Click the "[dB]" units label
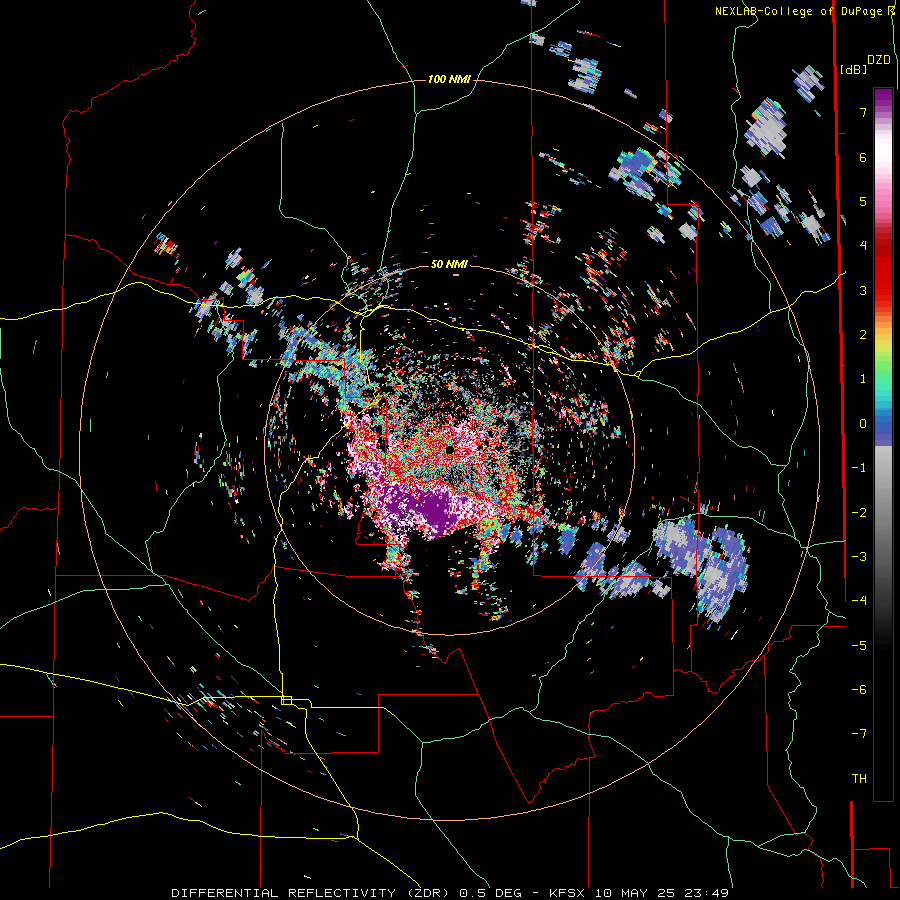 pos(853,69)
